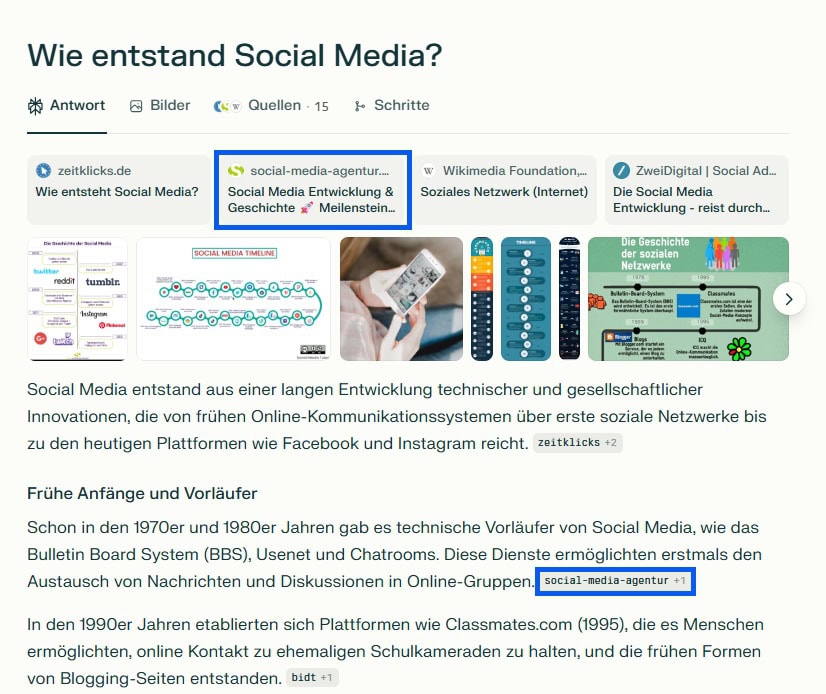The width and height of the screenshot is (826, 694).
Task: Click the zeitklicks.de favicon on its source card
Action: [43, 169]
